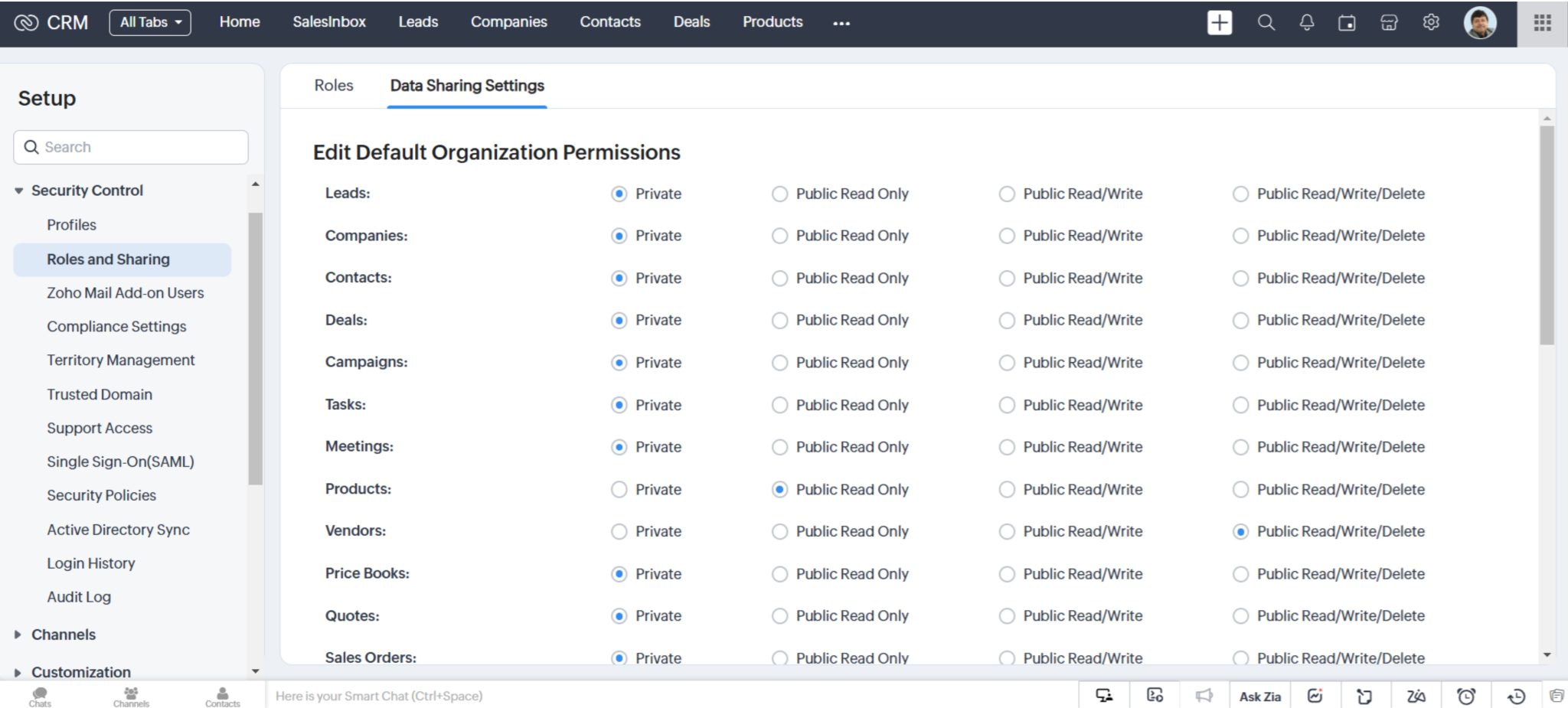Click inside the Setup search field
The height and width of the screenshot is (708, 1568).
(130, 146)
